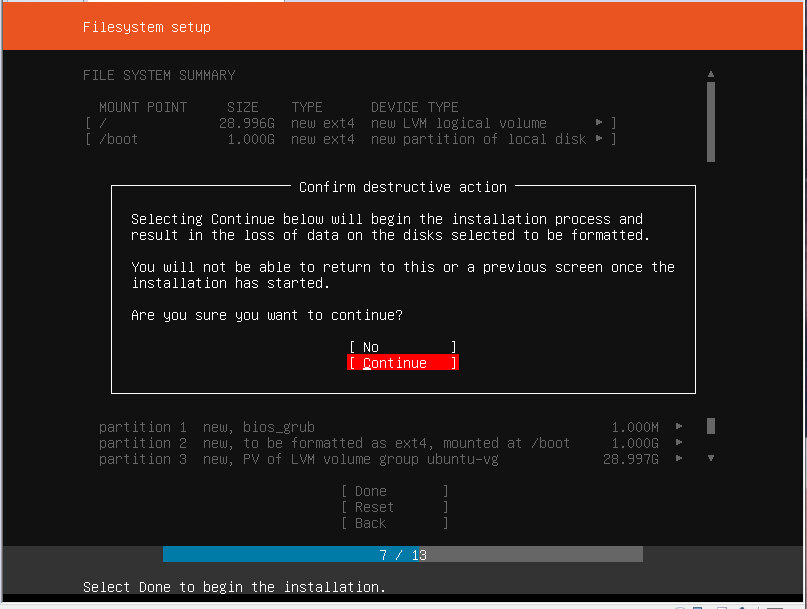Click the 'TYPE' column header
Image resolution: width=807 pixels, height=609 pixels.
(307, 107)
